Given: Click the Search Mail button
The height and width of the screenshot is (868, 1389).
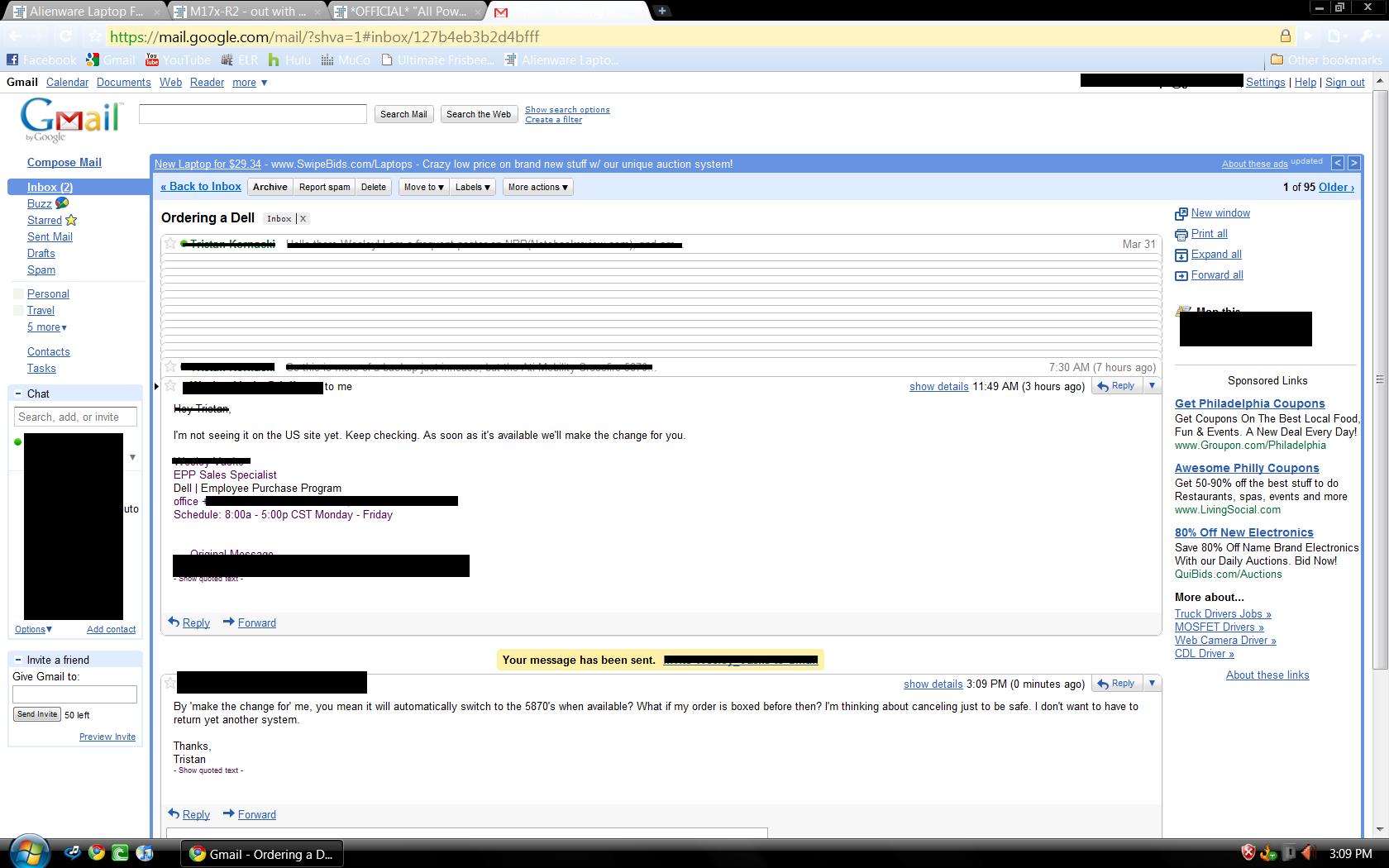Looking at the screenshot, I should [x=403, y=114].
